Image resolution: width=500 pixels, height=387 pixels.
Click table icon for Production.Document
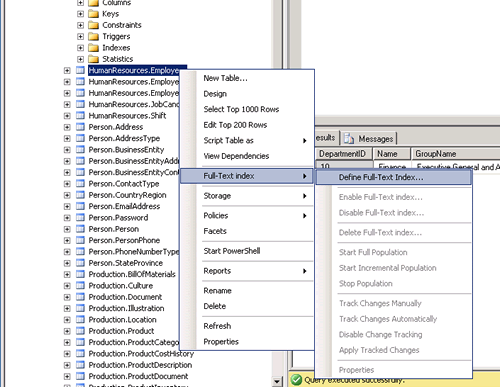tap(80, 297)
